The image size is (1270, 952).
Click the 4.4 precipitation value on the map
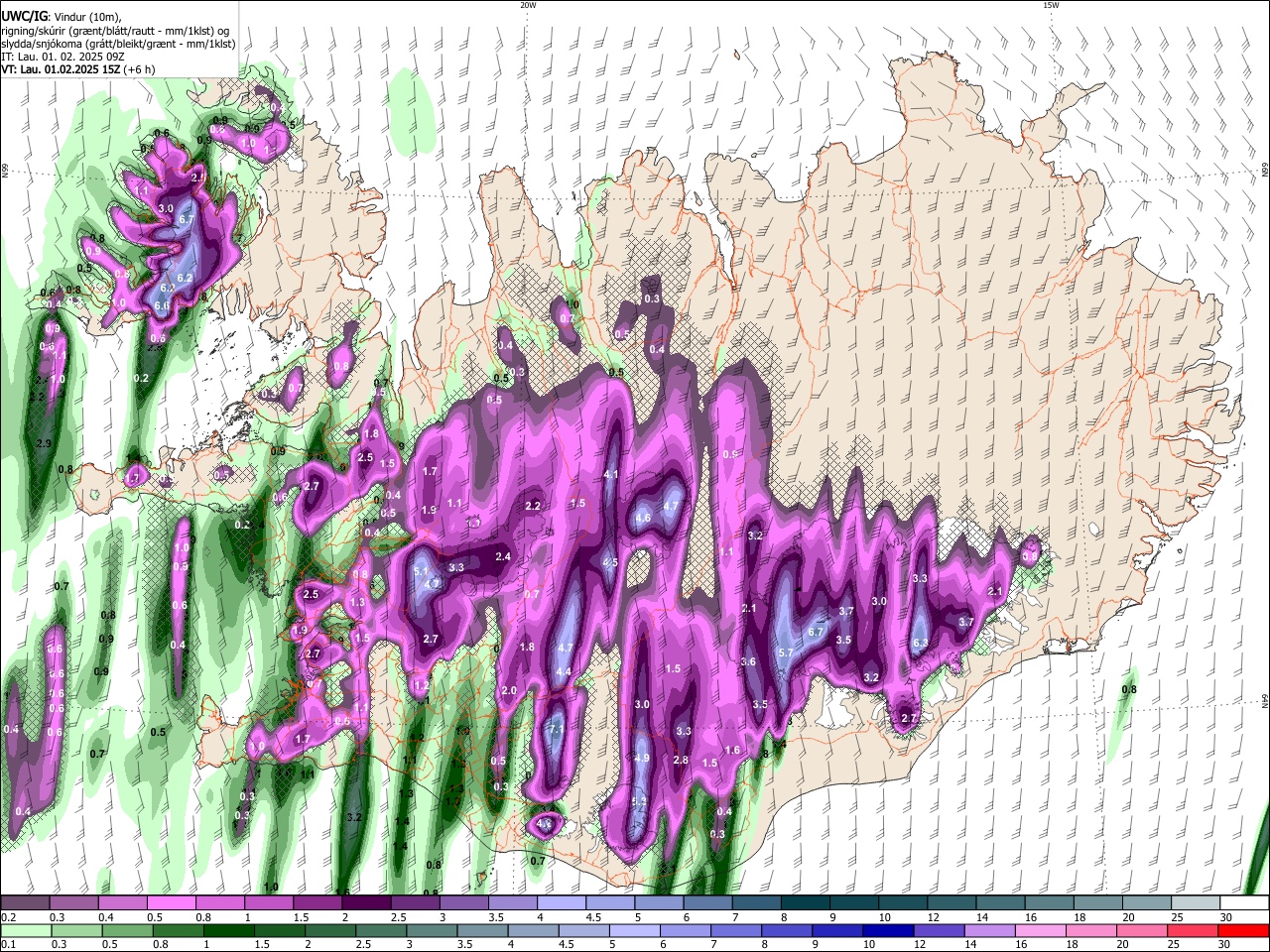[564, 671]
